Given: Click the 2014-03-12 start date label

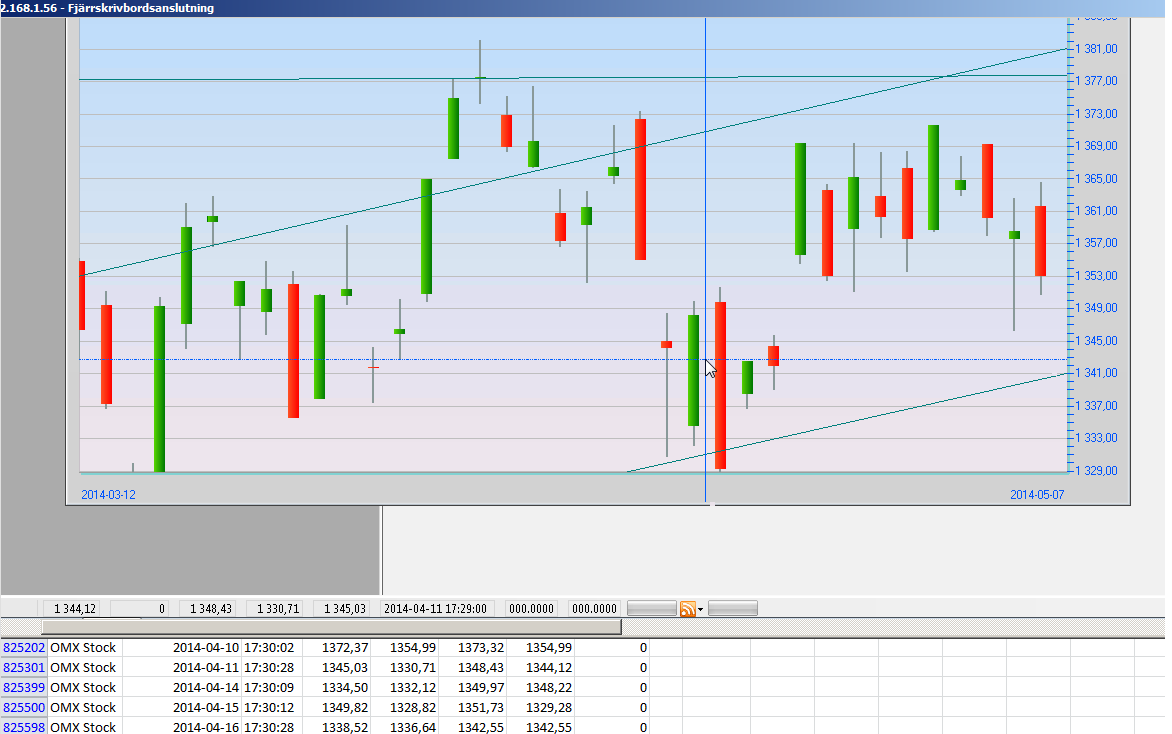Looking at the screenshot, I should (x=108, y=494).
